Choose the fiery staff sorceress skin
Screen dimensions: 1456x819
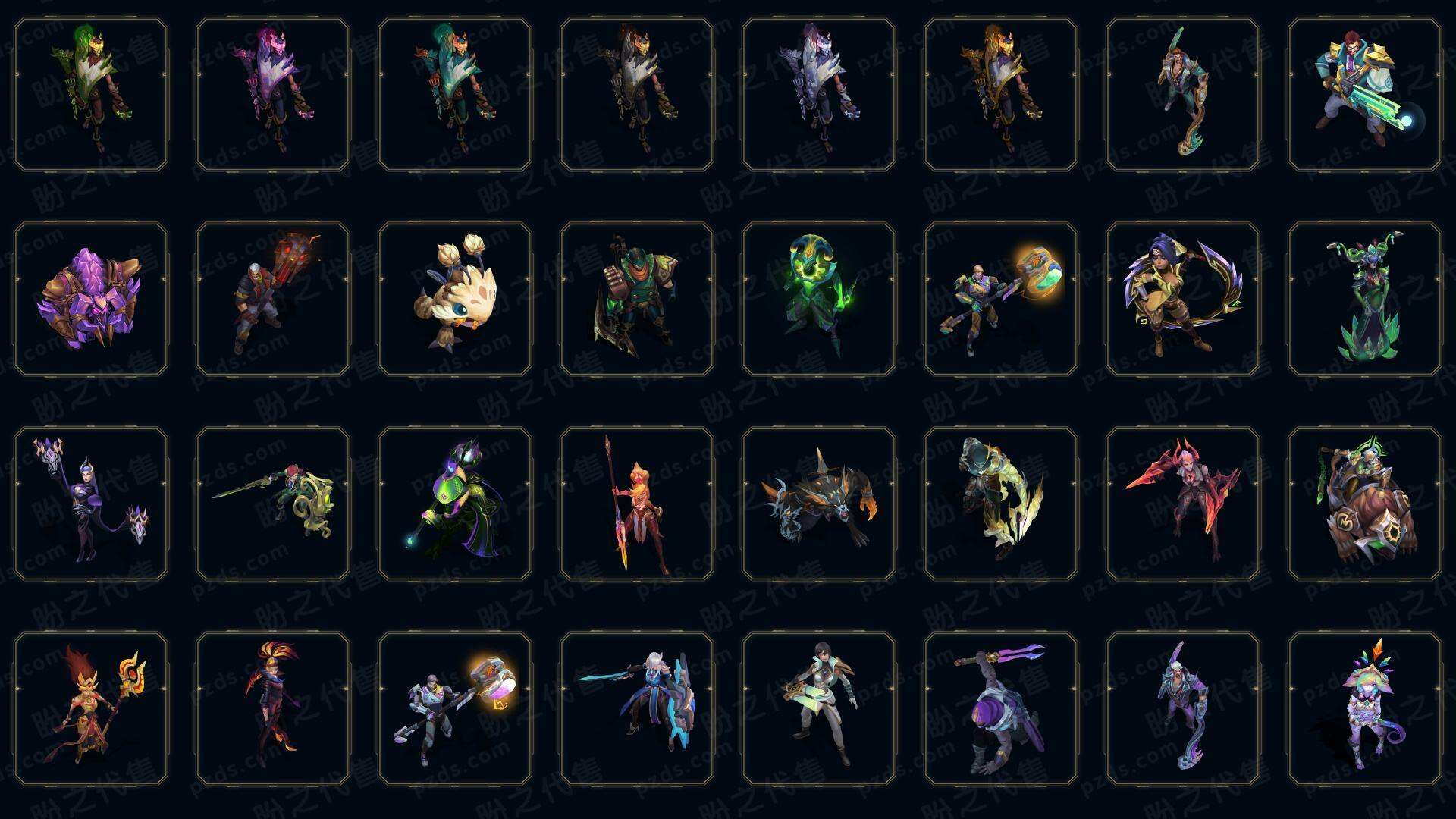91,708
